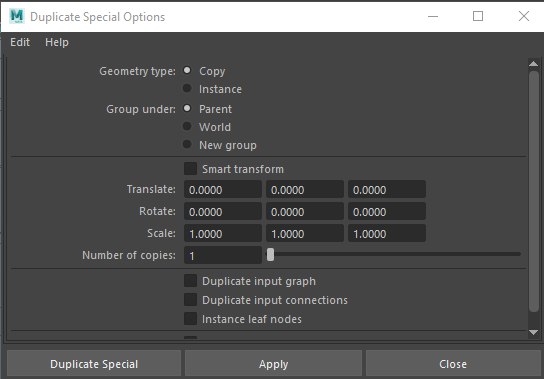This screenshot has height=379, width=544.
Task: Check Instance leaf nodes option
Action: pos(190,319)
